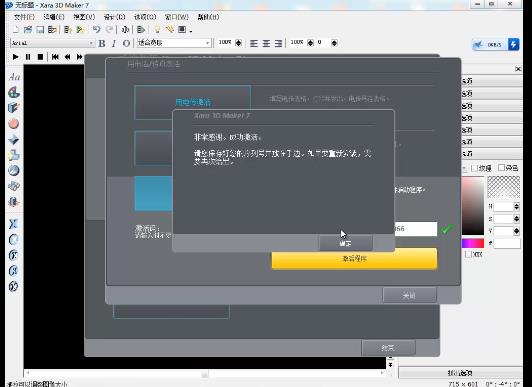Adjust the S value stepper

pos(516,219)
